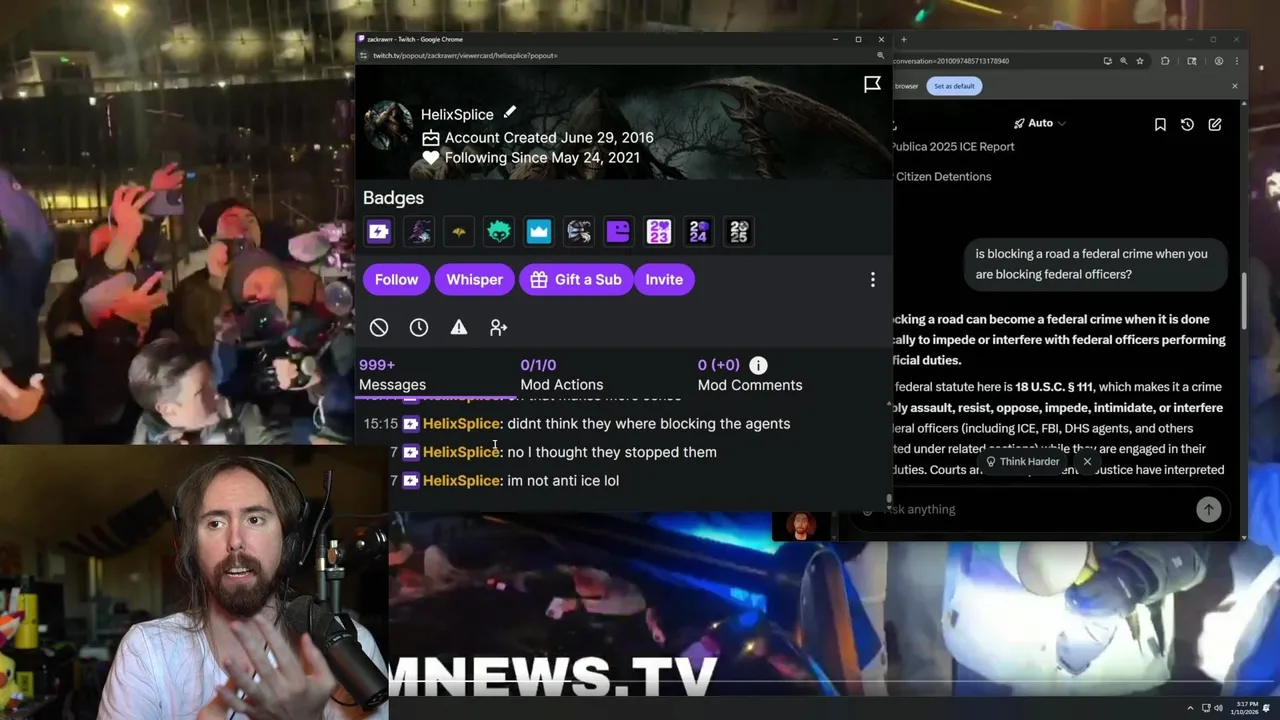Click the report flag icon on viewer card
Screen dimensions: 1280x720
(x=872, y=85)
